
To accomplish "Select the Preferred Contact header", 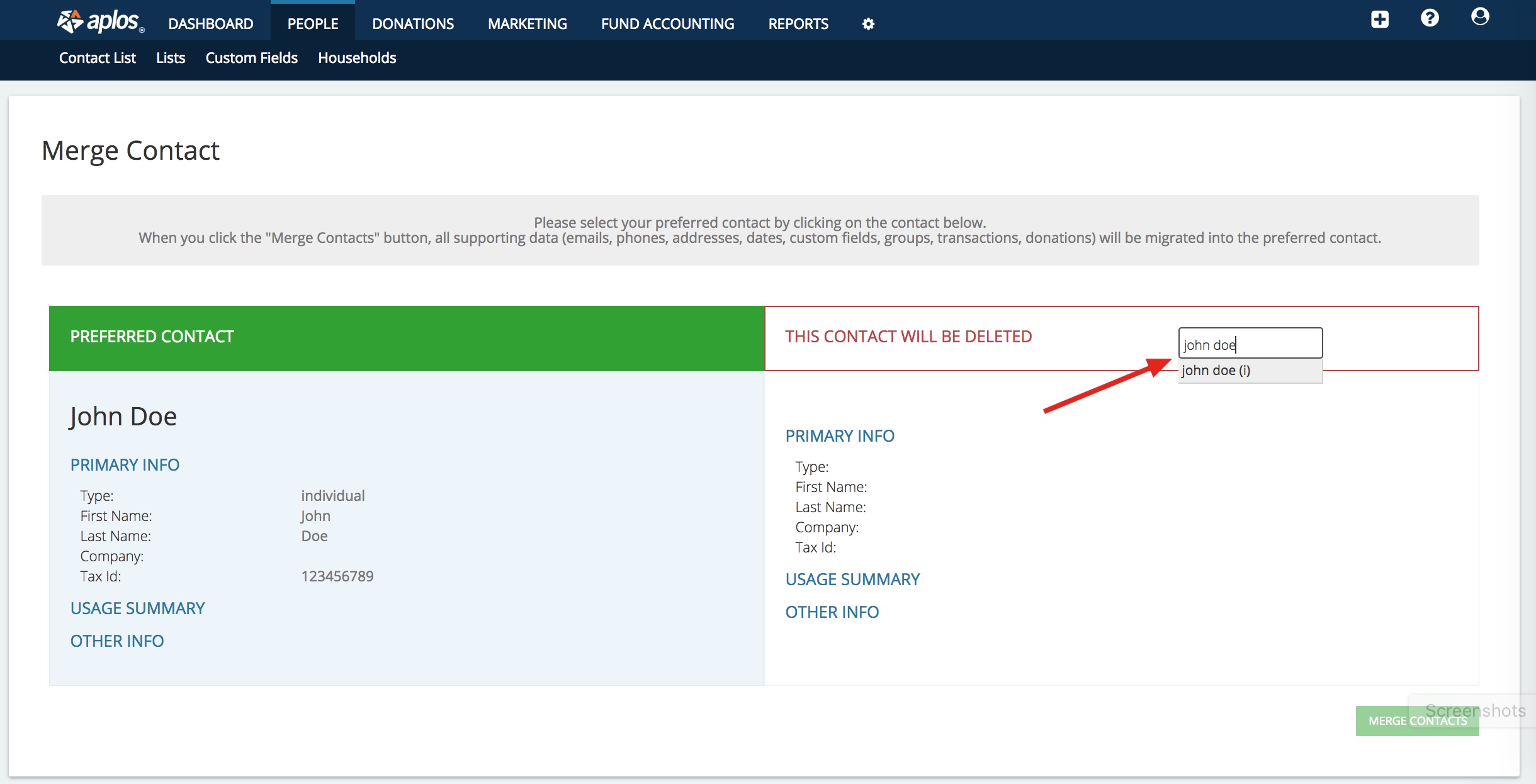I will pos(407,338).
